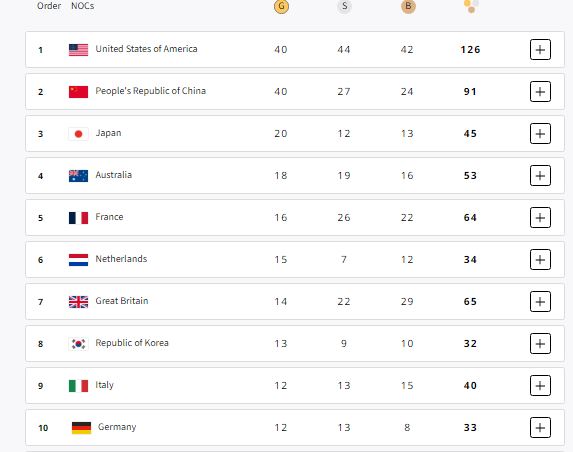Viewport: 573px width, 452px height.
Task: Click the total medals column icon
Action: point(471,6)
